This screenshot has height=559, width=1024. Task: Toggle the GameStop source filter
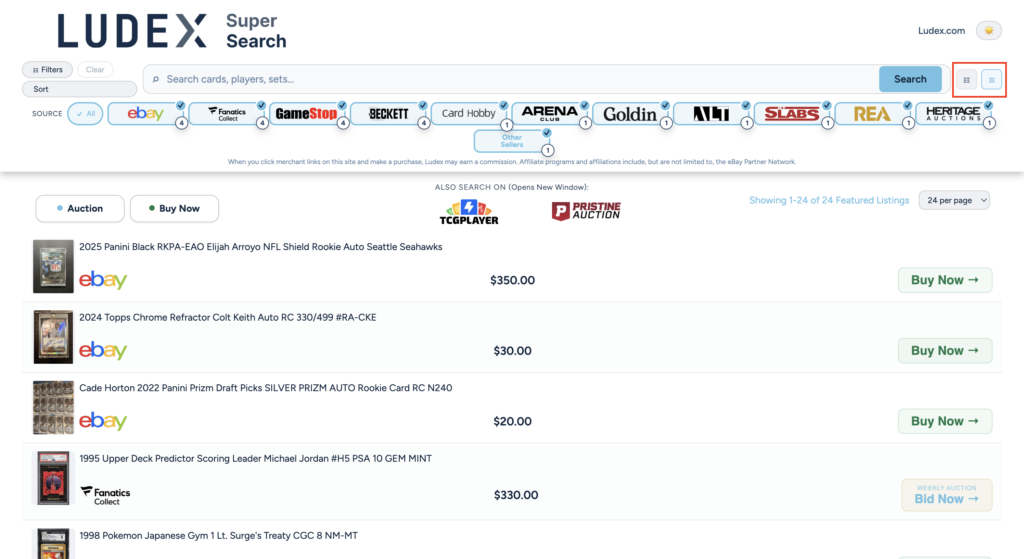click(x=307, y=114)
